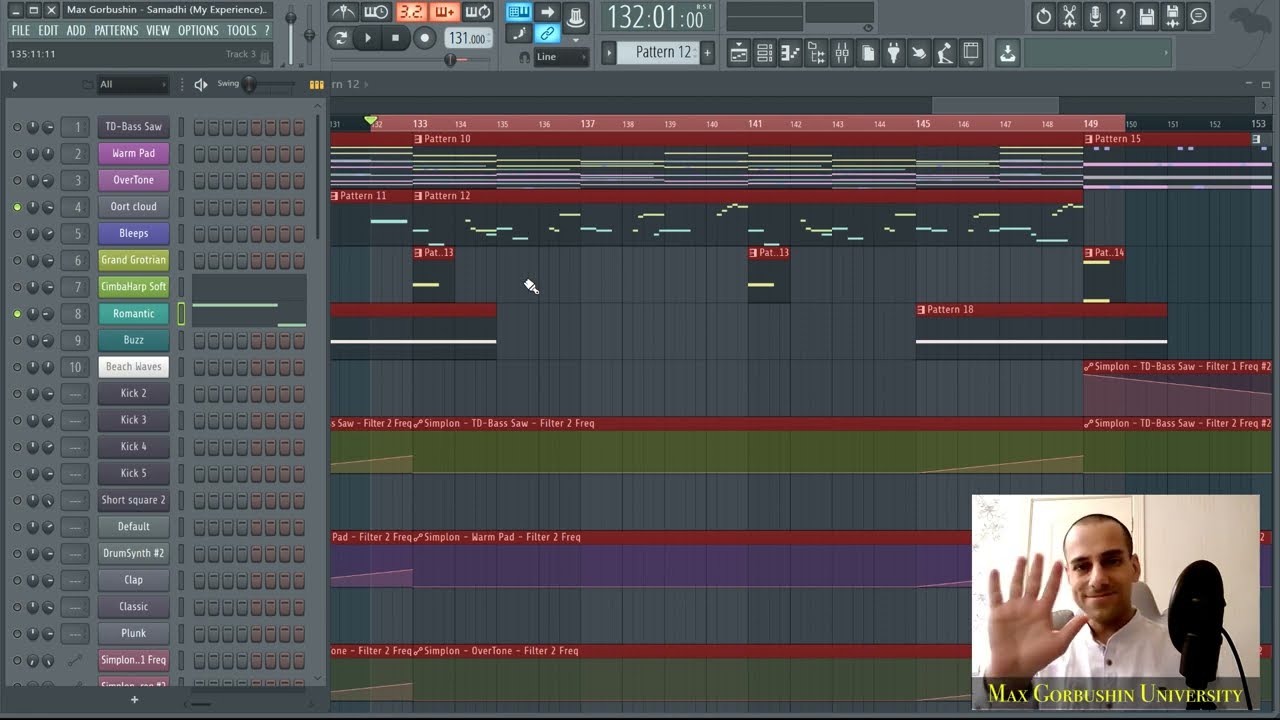Toggle multilink to controllers button
Screen dimensions: 1280x720
[x=547, y=34]
